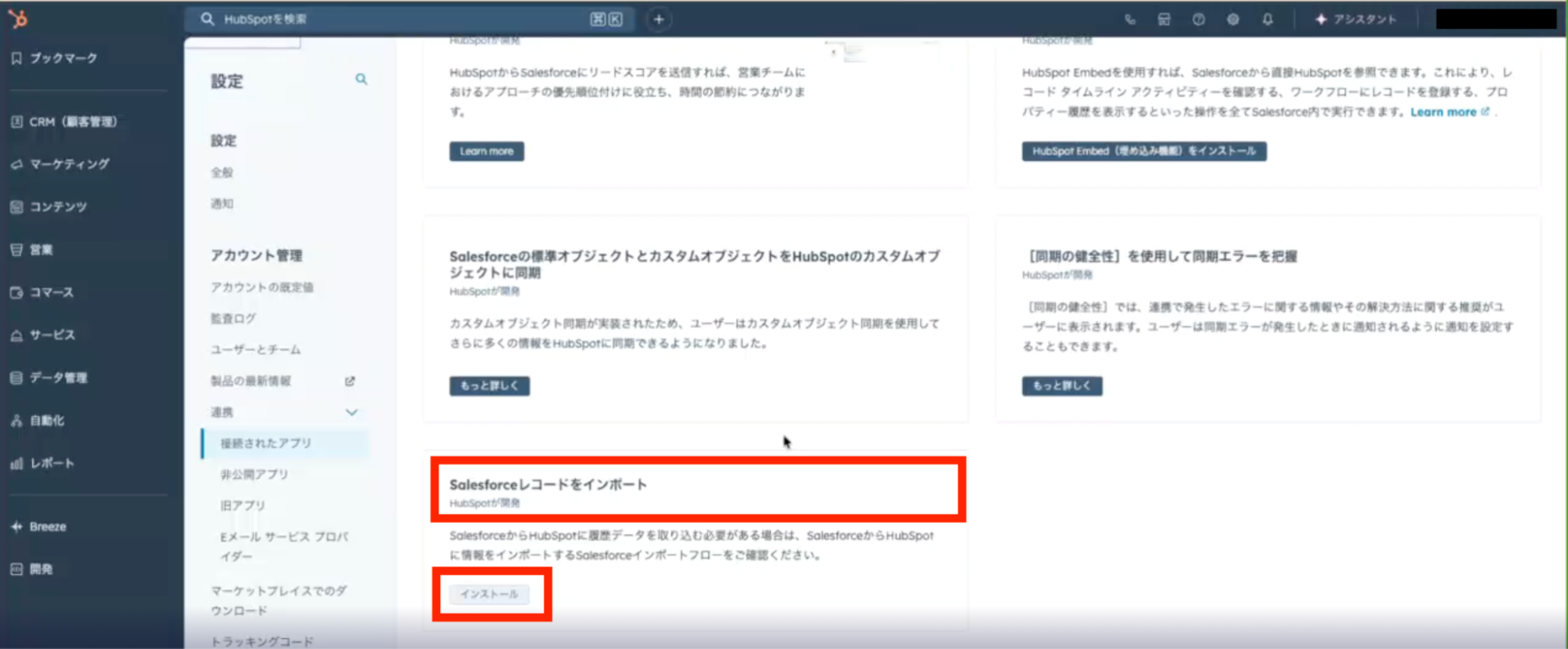Click もっと詳しく under sync health card
This screenshot has height=649, width=1568.
point(1061,386)
